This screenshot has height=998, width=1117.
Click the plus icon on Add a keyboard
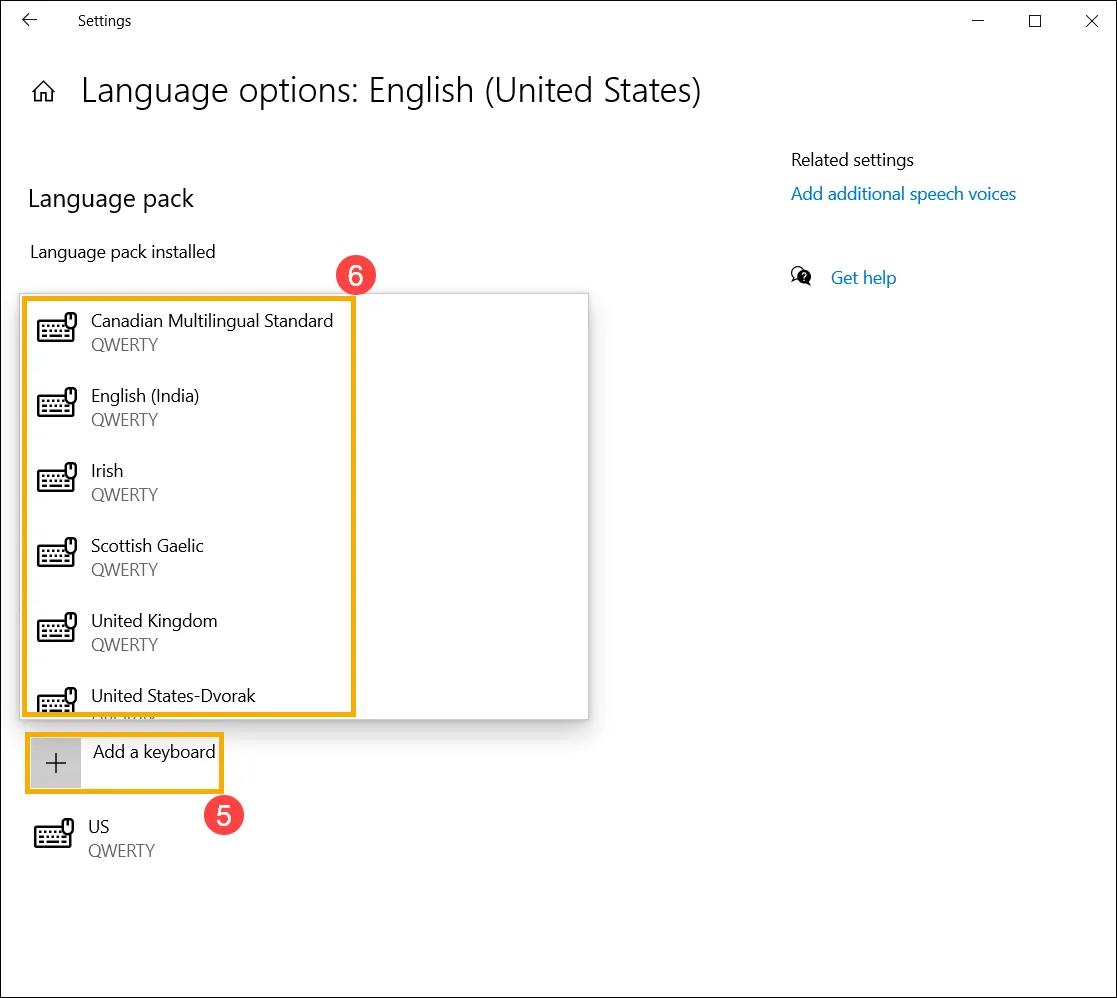tap(55, 762)
